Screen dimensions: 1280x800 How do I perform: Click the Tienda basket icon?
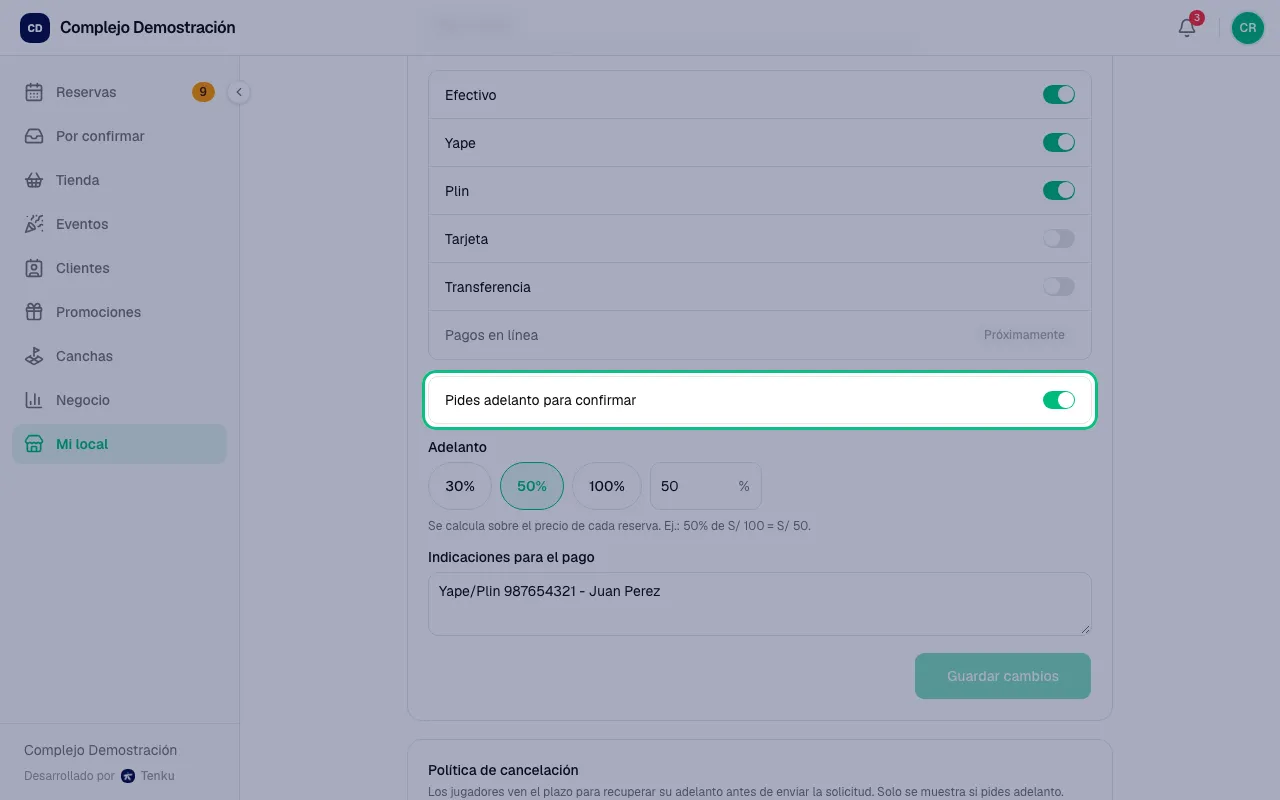pos(34,180)
